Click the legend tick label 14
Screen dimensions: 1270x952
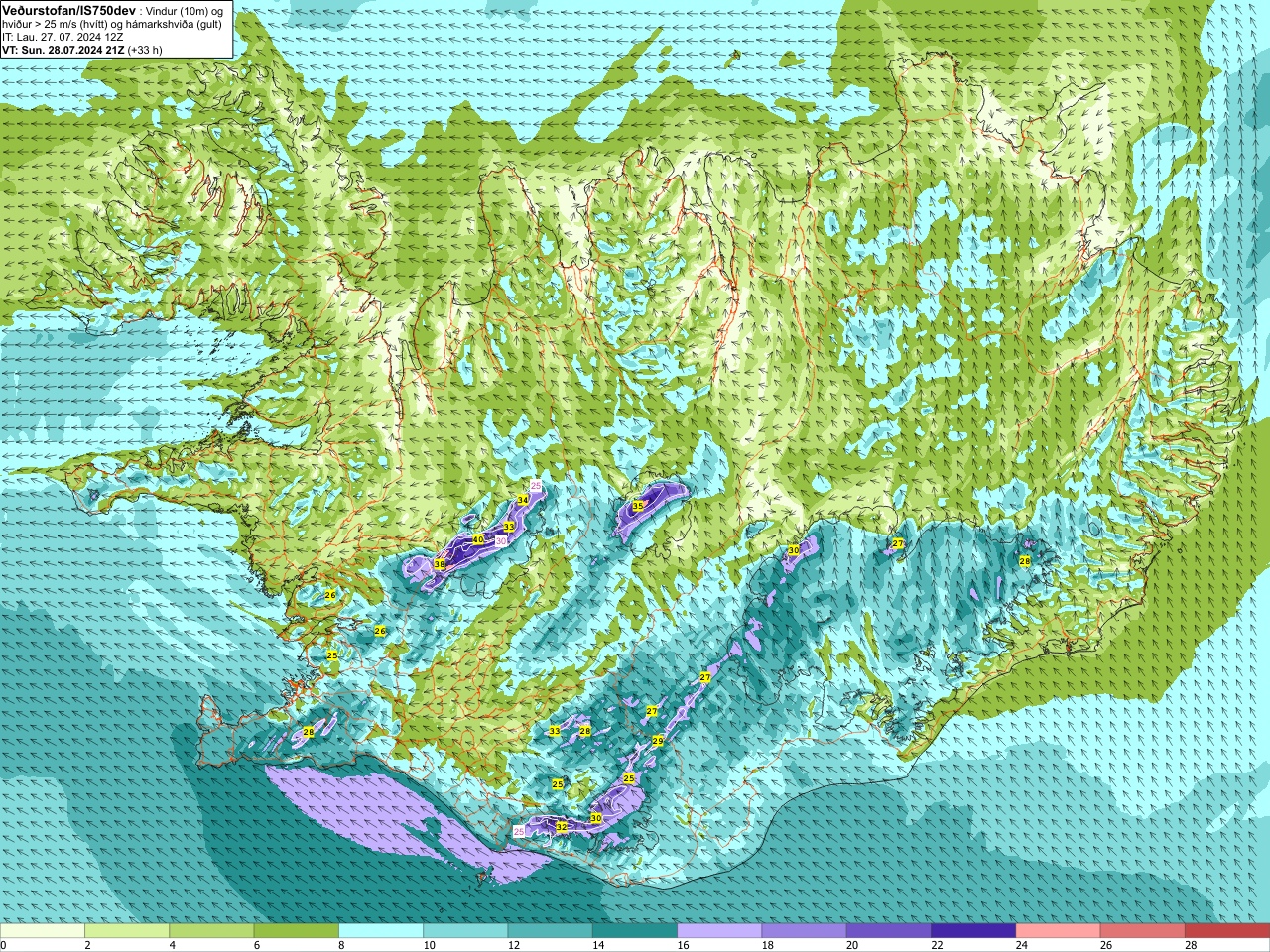click(x=598, y=945)
